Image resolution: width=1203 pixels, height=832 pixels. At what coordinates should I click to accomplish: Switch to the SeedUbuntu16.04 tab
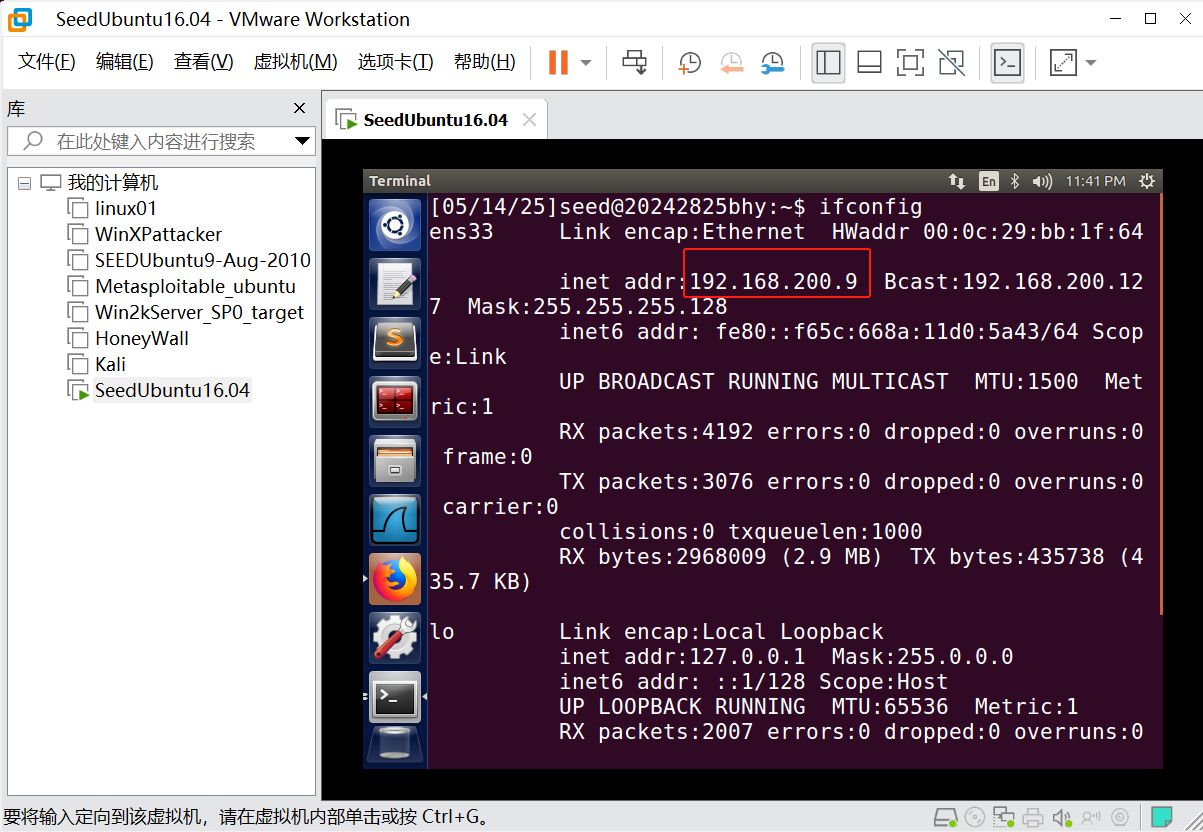435,120
